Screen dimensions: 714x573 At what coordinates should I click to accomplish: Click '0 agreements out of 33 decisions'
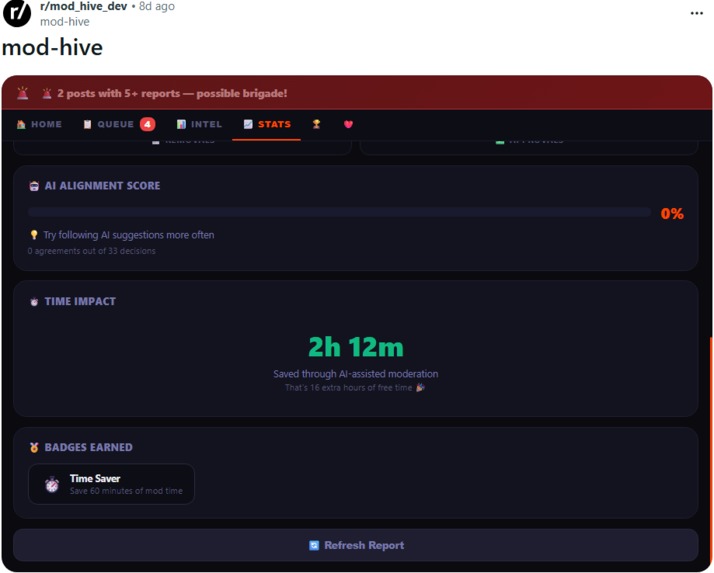pyautogui.click(x=92, y=251)
